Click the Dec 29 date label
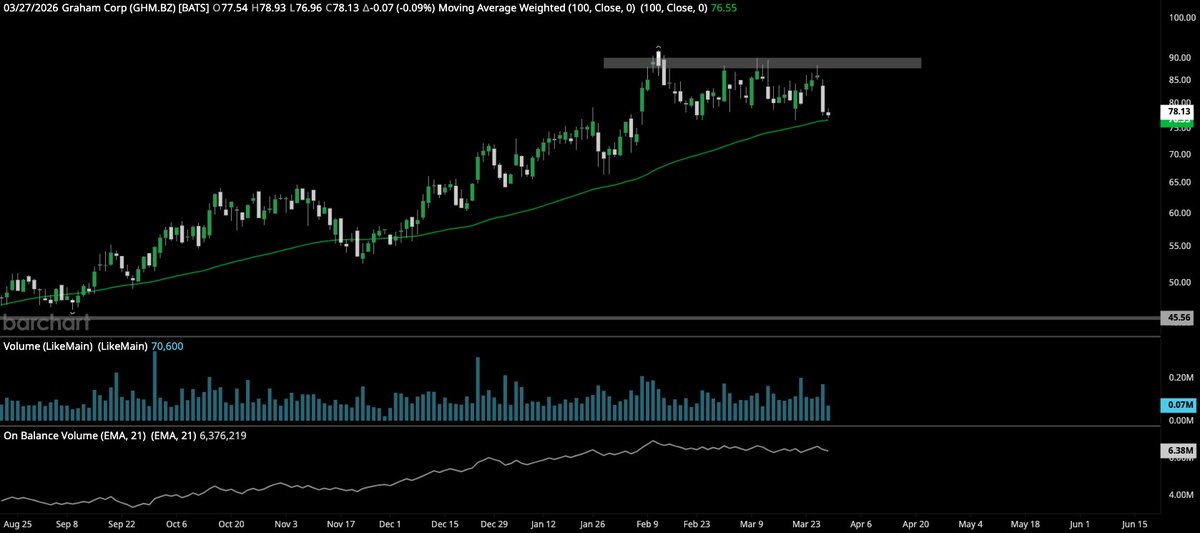1200x533 pixels. click(494, 523)
